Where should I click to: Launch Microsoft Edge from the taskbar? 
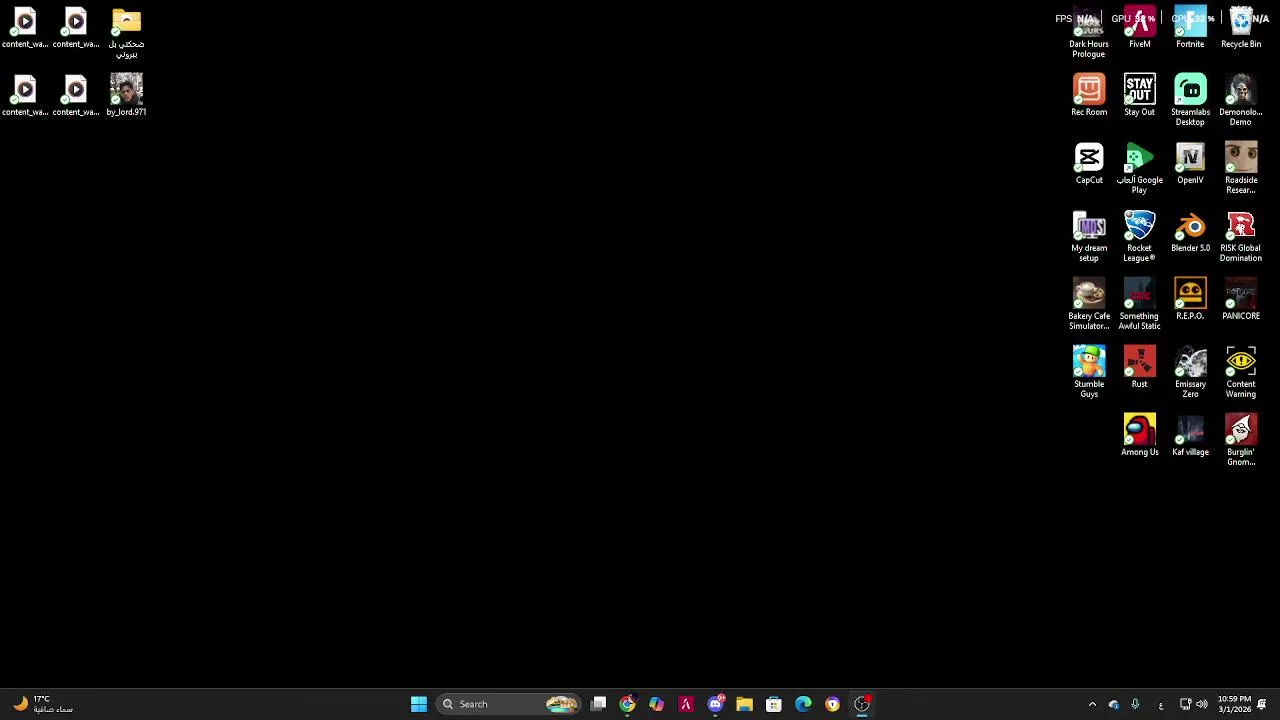(x=803, y=704)
